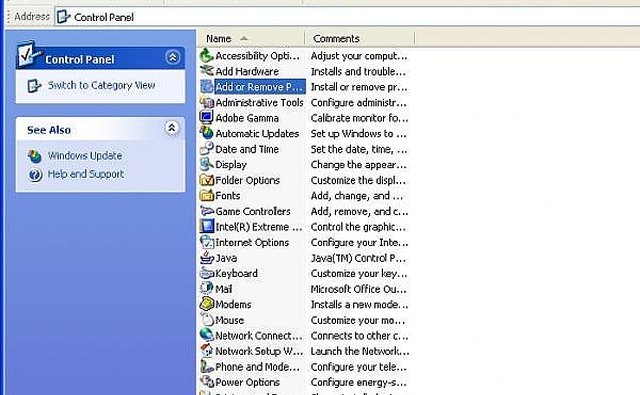Click the Network Connections icon
The width and height of the screenshot is (640, 395).
click(x=207, y=335)
